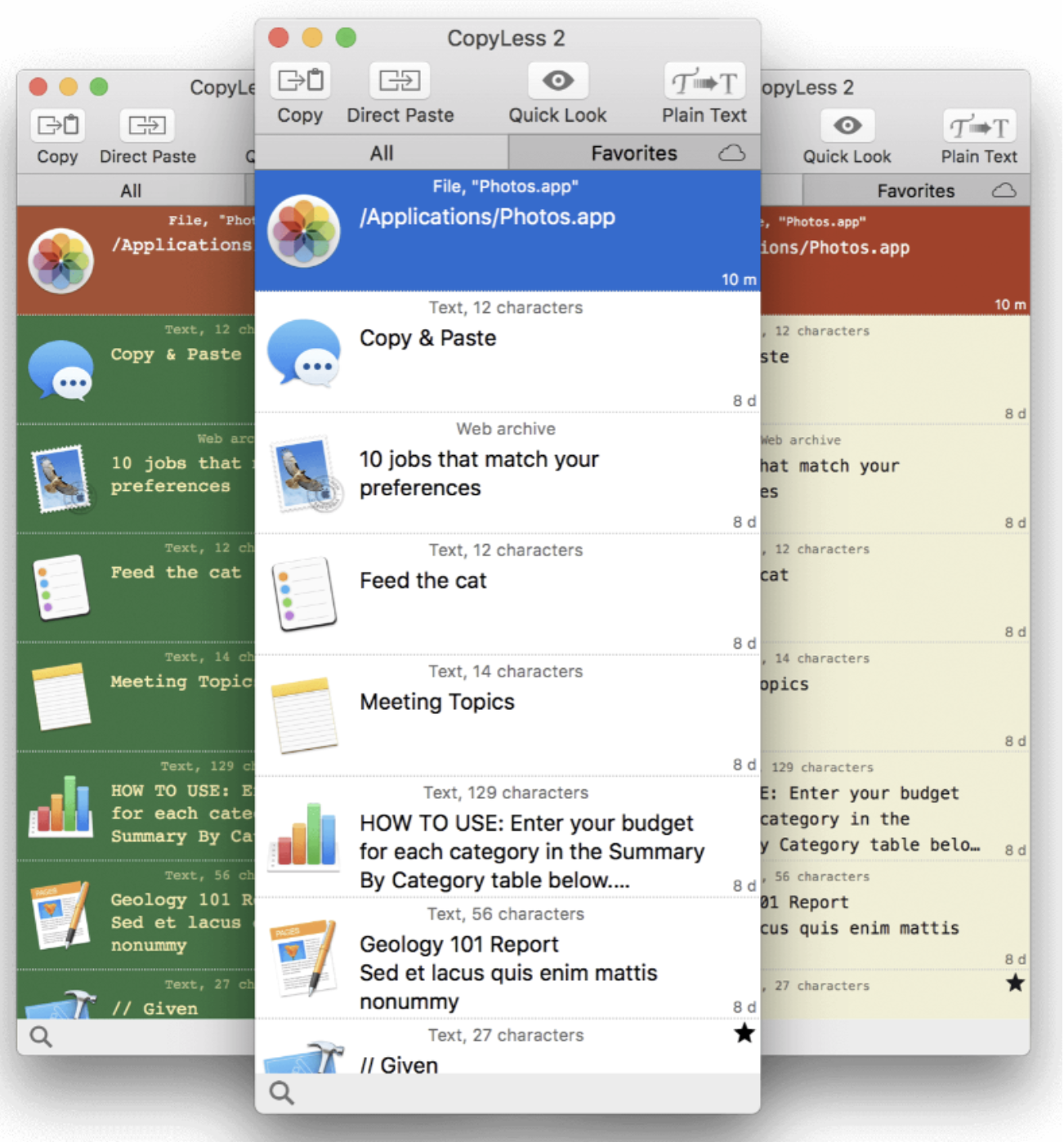
Task: Select "E: Enter your budget" in right window
Action: [x=895, y=806]
